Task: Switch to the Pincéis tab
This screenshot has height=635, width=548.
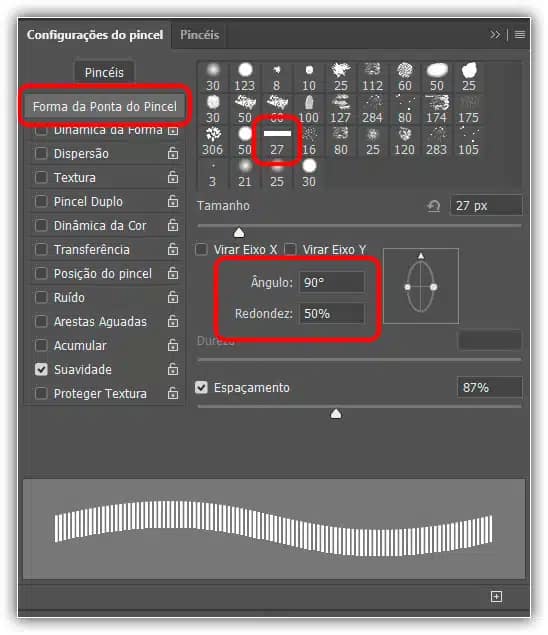Action: [x=200, y=35]
